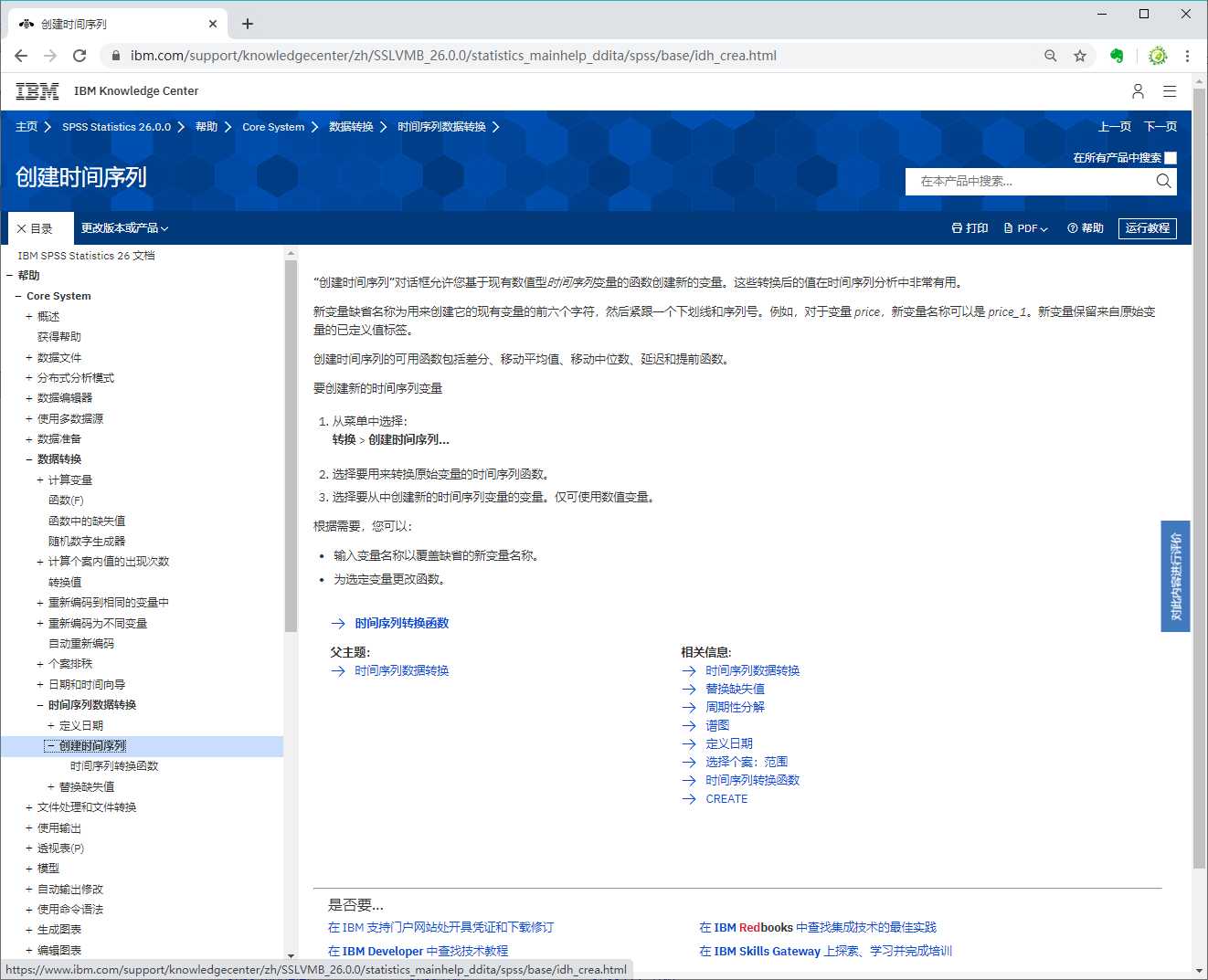Open the hamburger menu in IBM header

pyautogui.click(x=1170, y=91)
